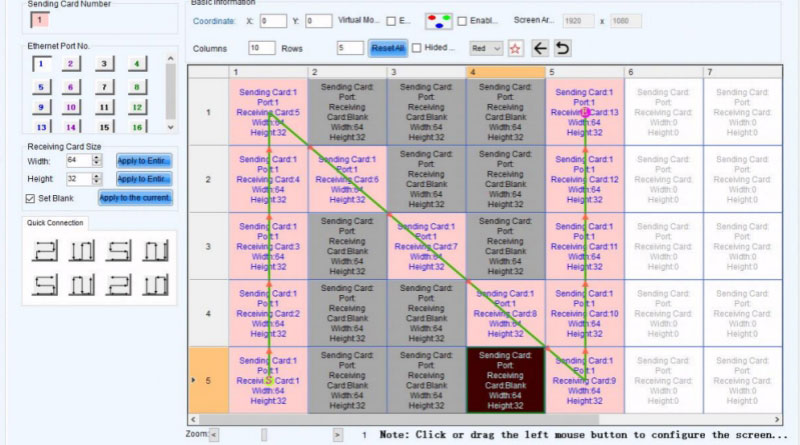
Task: Select row header 2 in grid
Action: [209, 179]
